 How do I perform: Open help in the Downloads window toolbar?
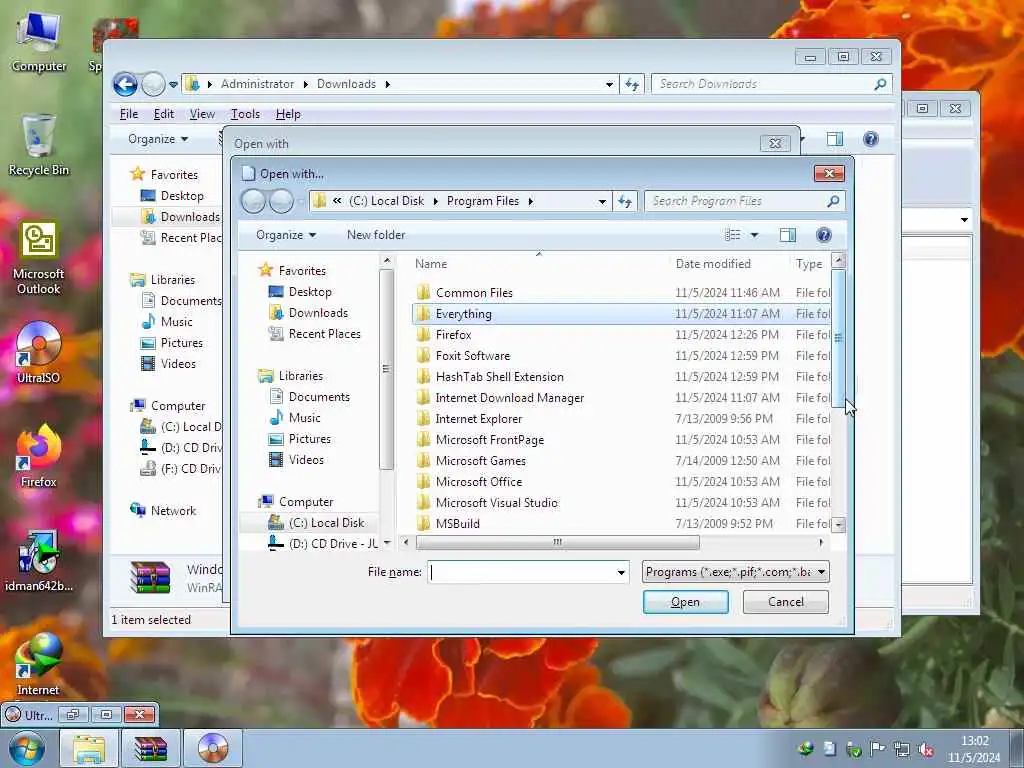coord(871,139)
